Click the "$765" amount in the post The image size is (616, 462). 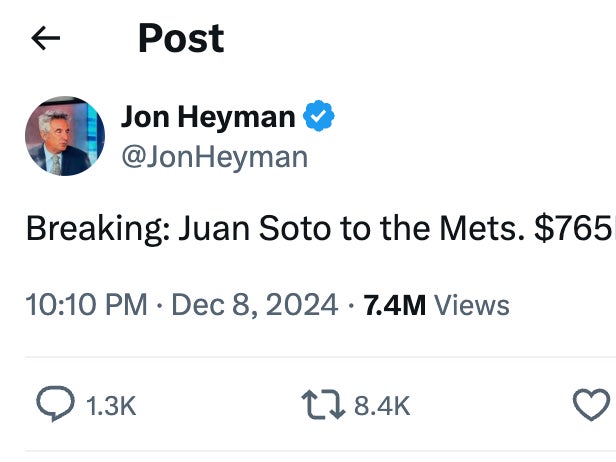click(x=574, y=229)
